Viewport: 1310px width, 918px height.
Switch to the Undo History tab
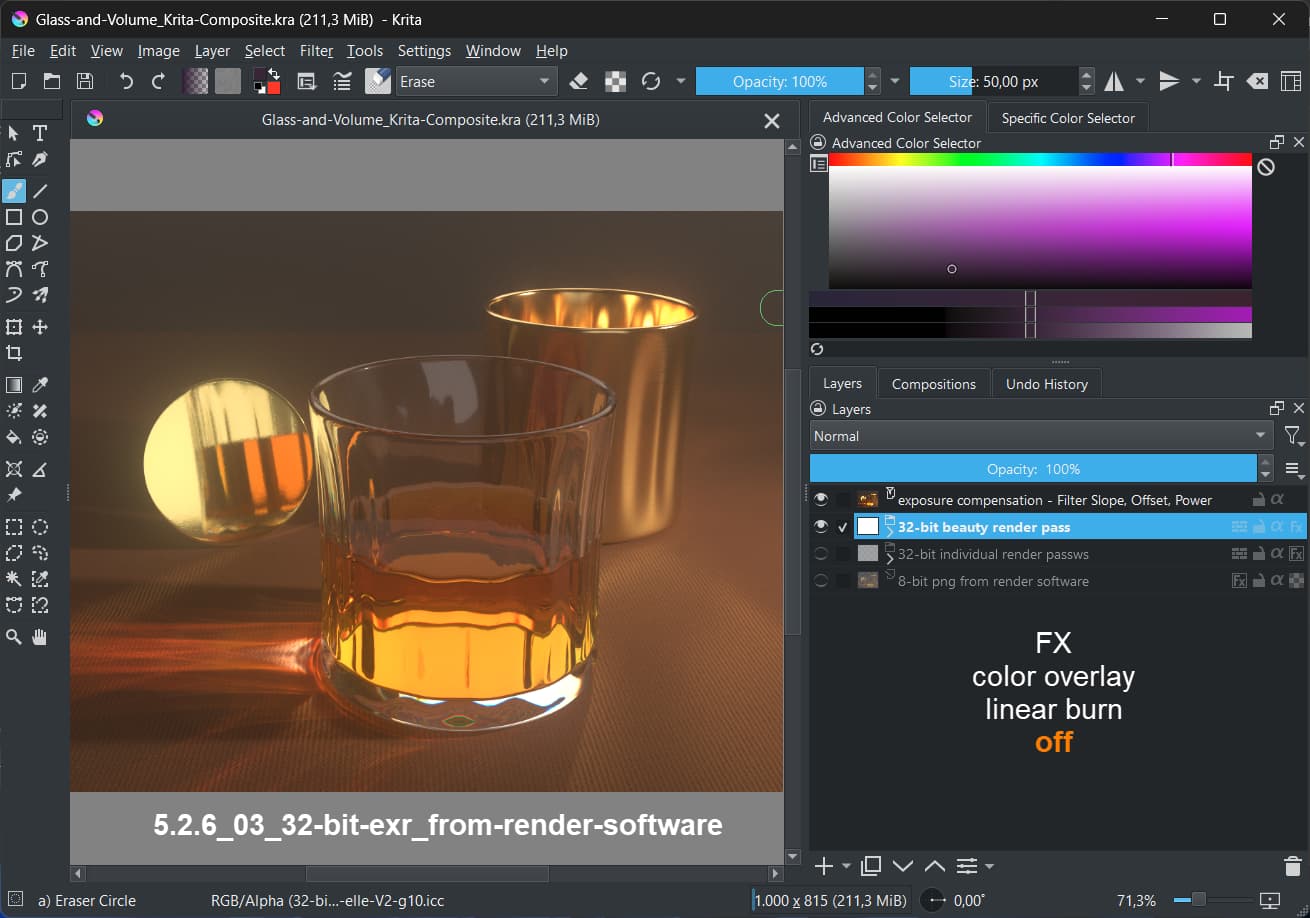click(x=1046, y=384)
